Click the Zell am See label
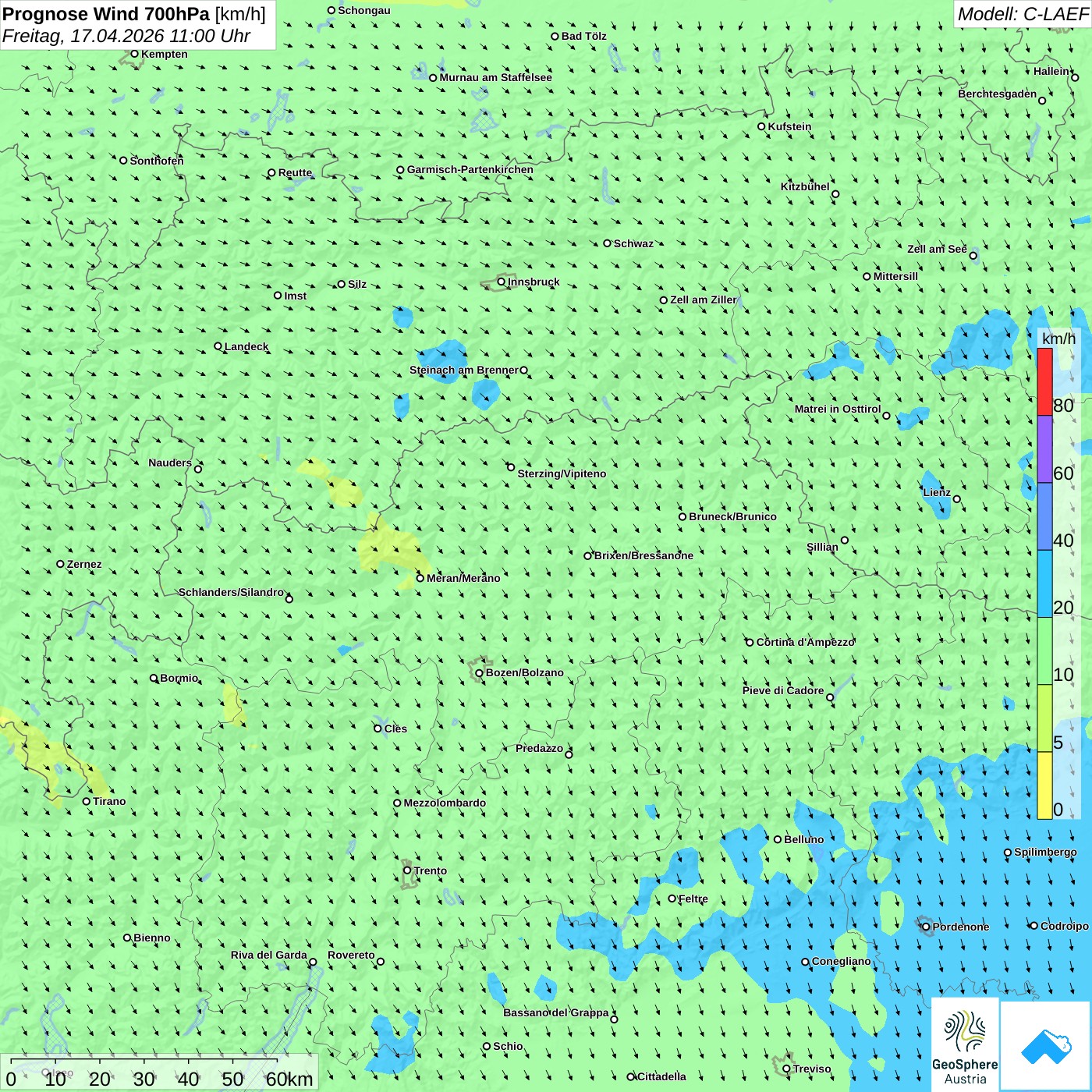 click(x=937, y=249)
